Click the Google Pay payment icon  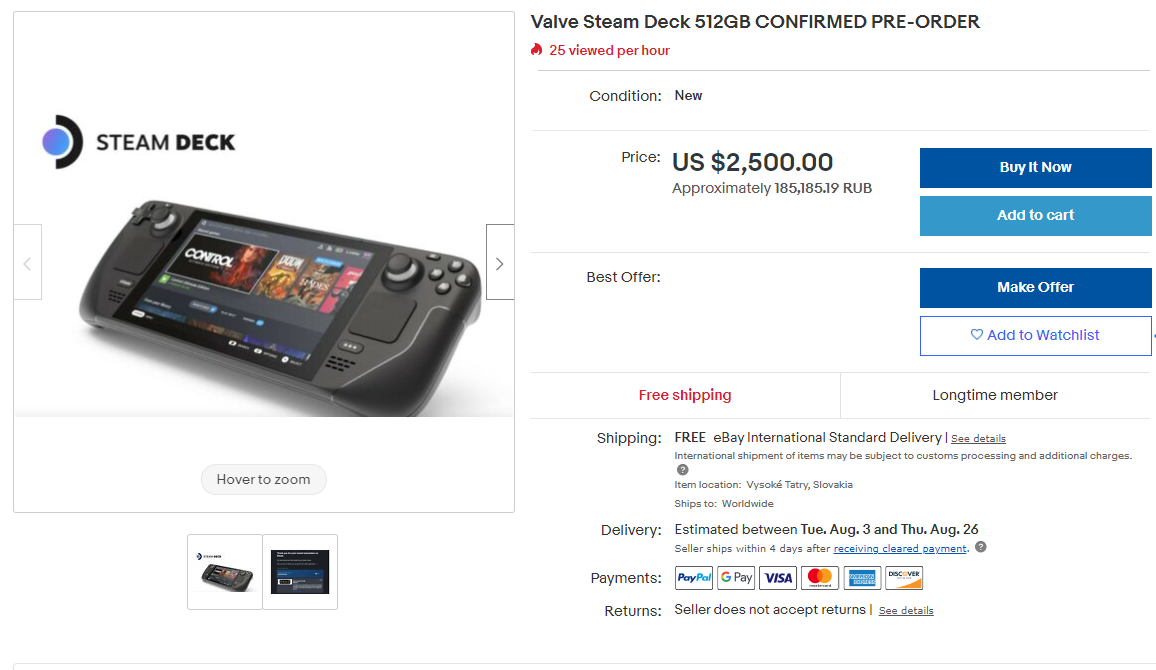(736, 578)
